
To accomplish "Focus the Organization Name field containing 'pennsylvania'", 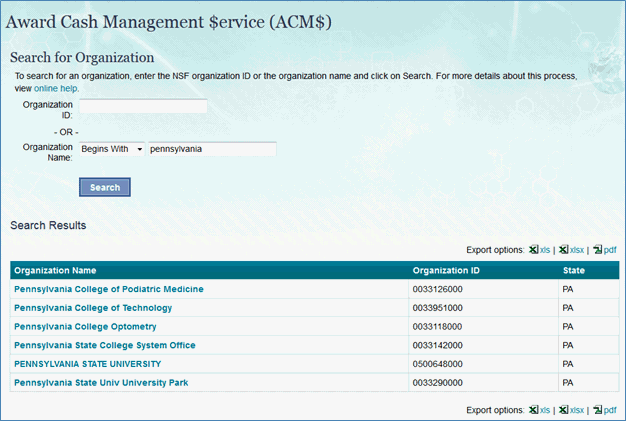I will [211, 149].
